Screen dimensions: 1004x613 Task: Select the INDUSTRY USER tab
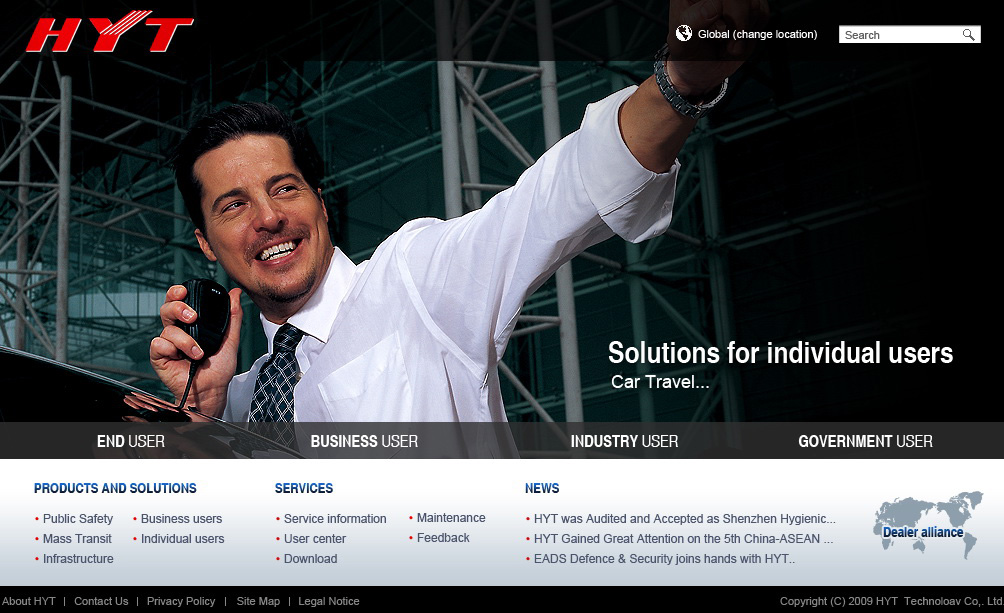(624, 441)
